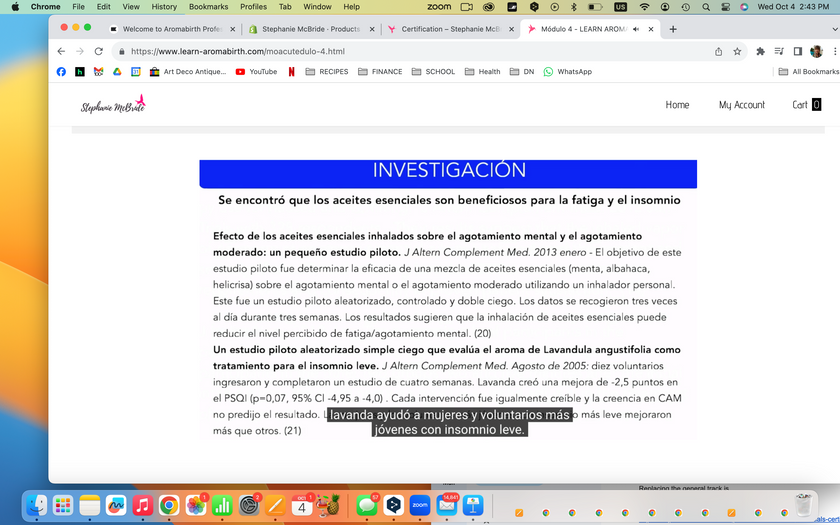Reload the page with the refresh icon
The height and width of the screenshot is (525, 840).
coord(99,51)
